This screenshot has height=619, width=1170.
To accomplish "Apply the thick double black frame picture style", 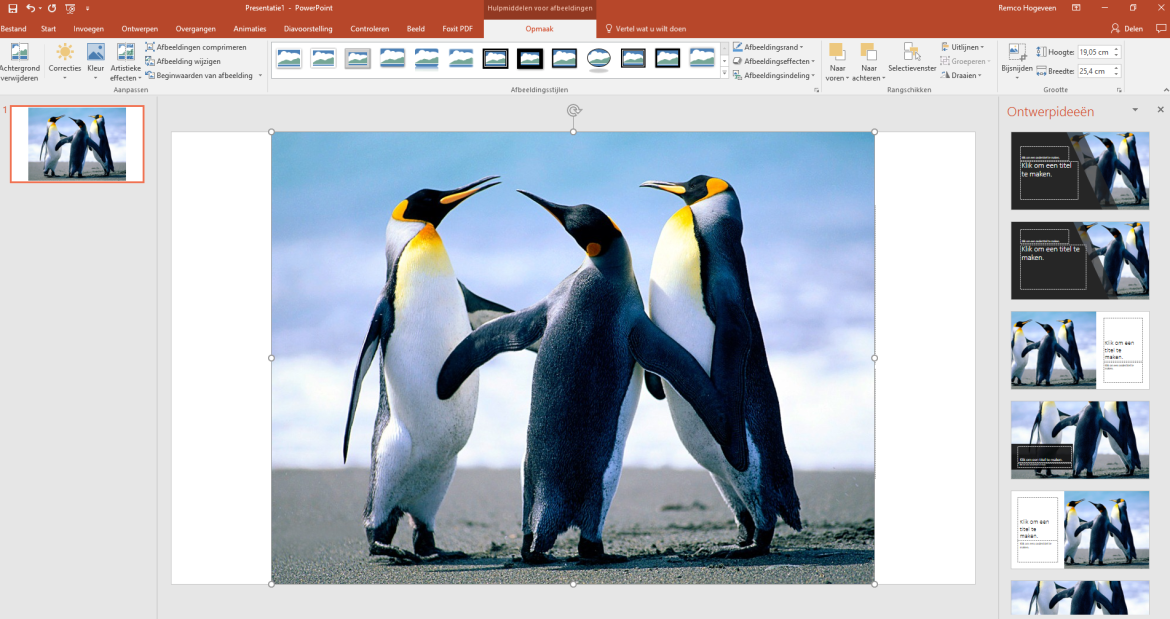I will pos(495,58).
